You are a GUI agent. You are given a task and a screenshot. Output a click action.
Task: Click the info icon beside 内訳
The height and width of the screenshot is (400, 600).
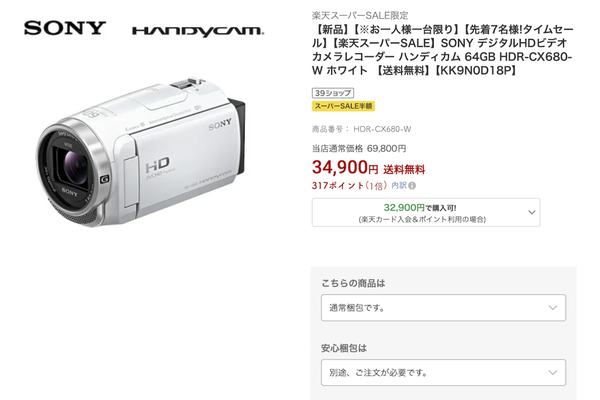tap(412, 186)
